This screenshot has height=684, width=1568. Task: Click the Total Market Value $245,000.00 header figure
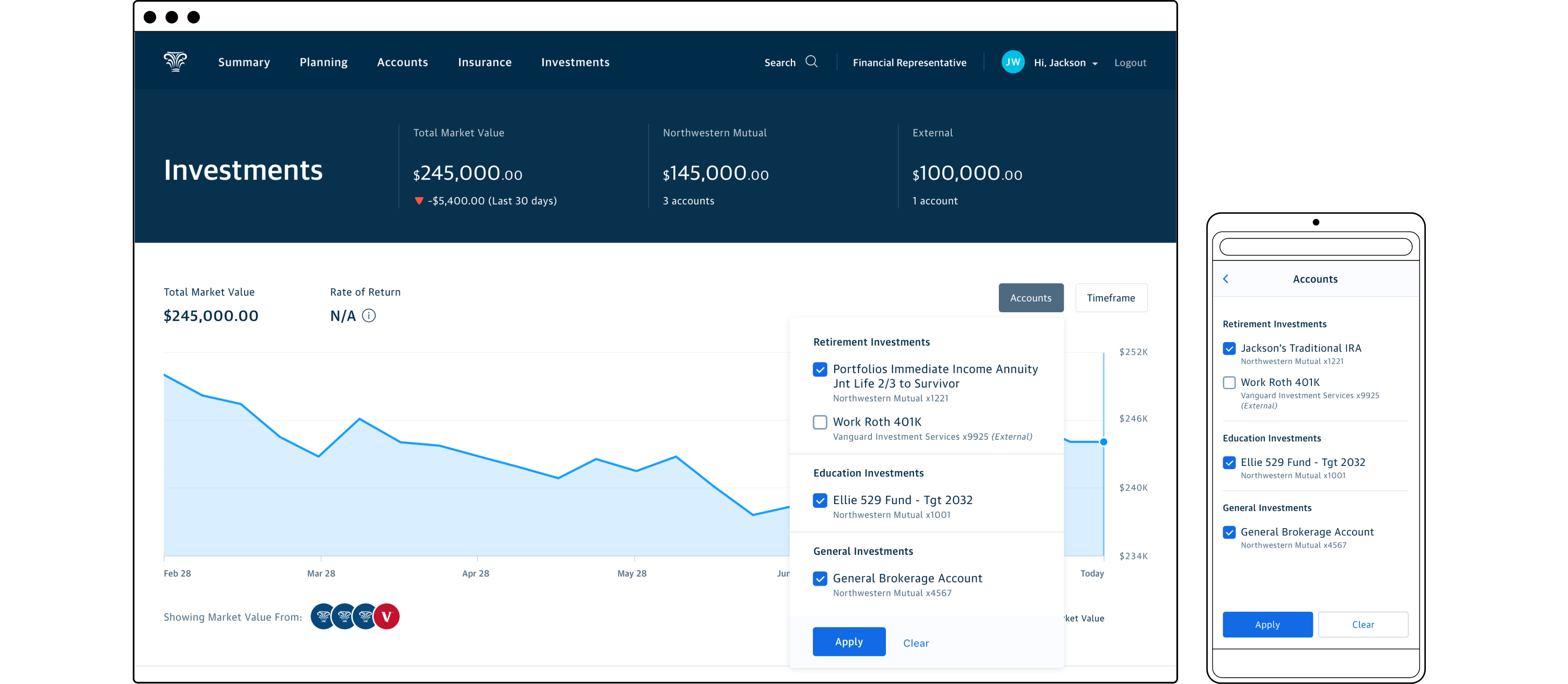click(x=467, y=174)
